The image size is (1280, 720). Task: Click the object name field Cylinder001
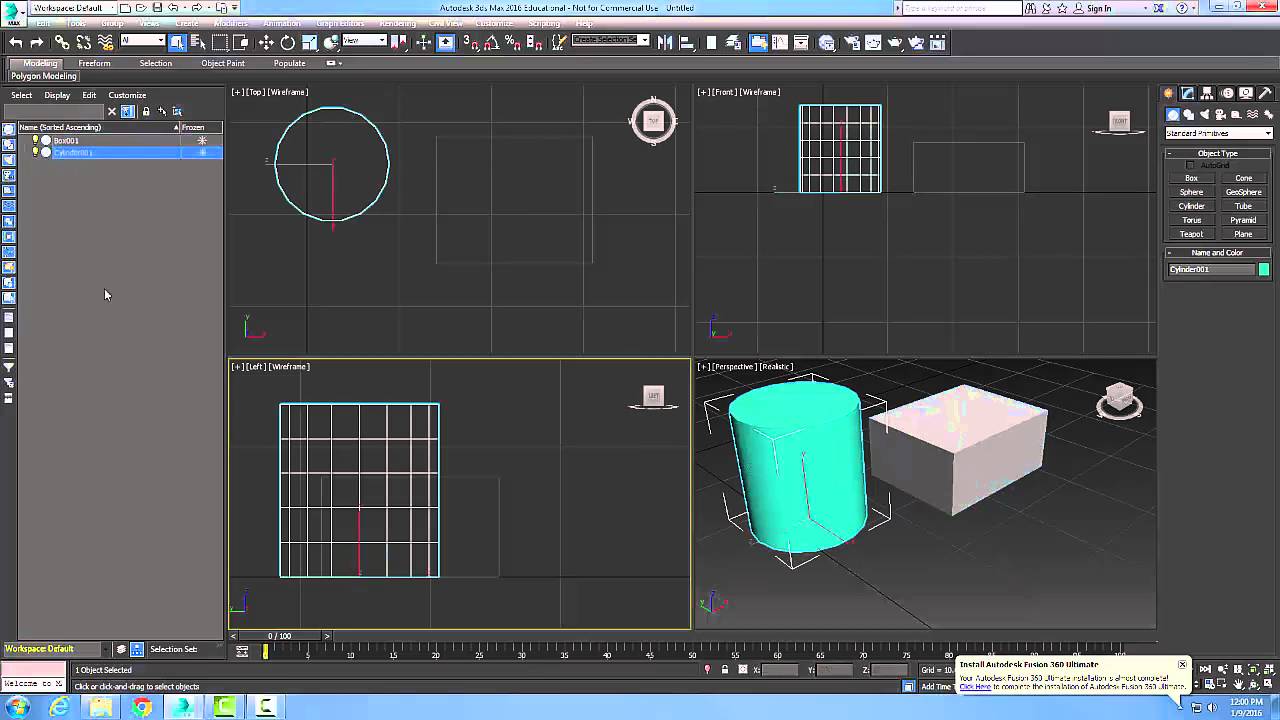coord(1211,269)
